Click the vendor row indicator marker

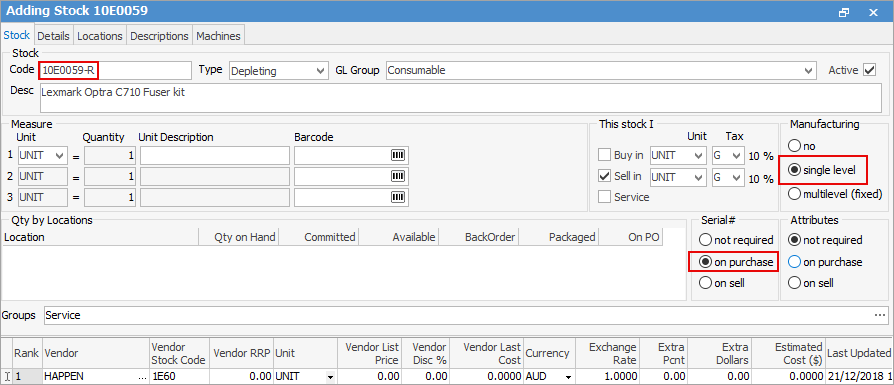point(7,377)
